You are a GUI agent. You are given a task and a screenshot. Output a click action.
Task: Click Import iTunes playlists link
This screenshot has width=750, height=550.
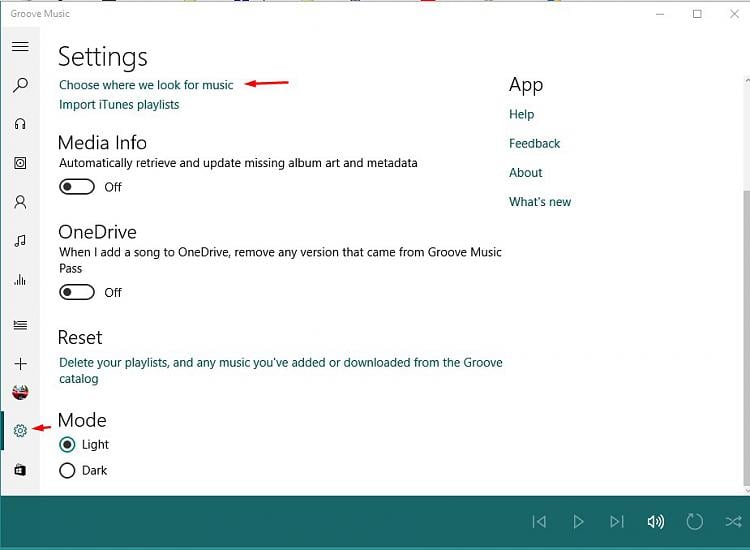[x=119, y=105]
